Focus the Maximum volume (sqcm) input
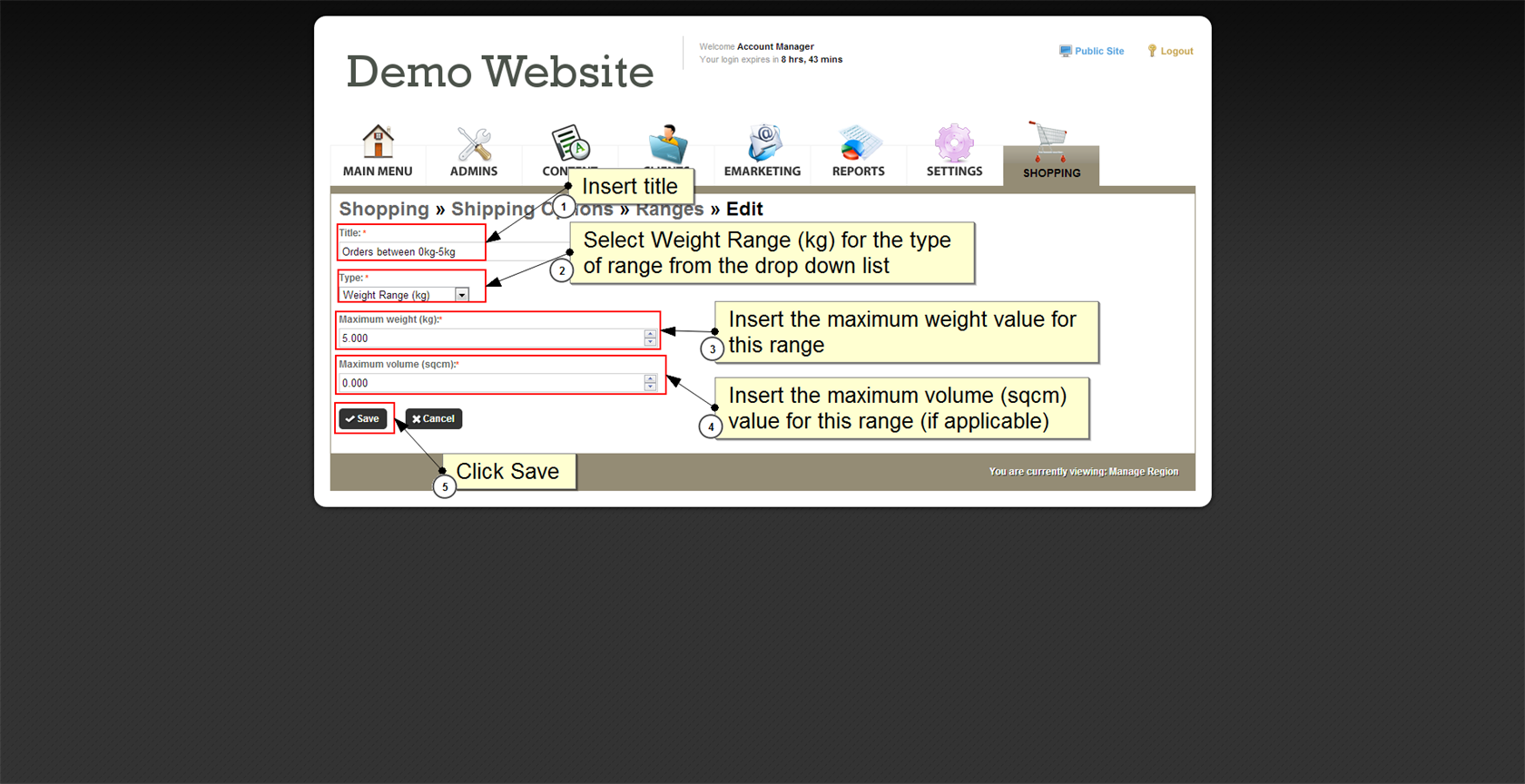This screenshot has width=1525, height=784. tap(490, 384)
